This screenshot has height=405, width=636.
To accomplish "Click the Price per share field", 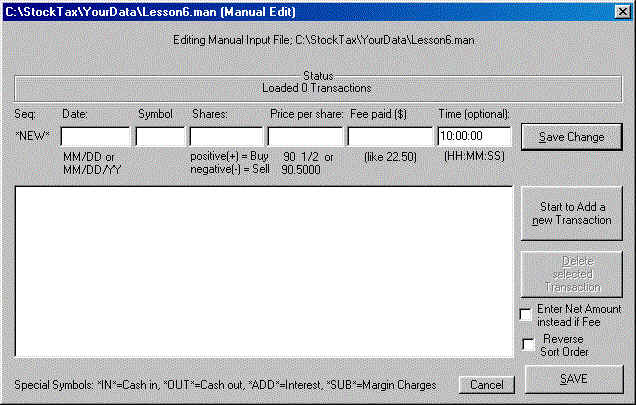I will pos(305,136).
